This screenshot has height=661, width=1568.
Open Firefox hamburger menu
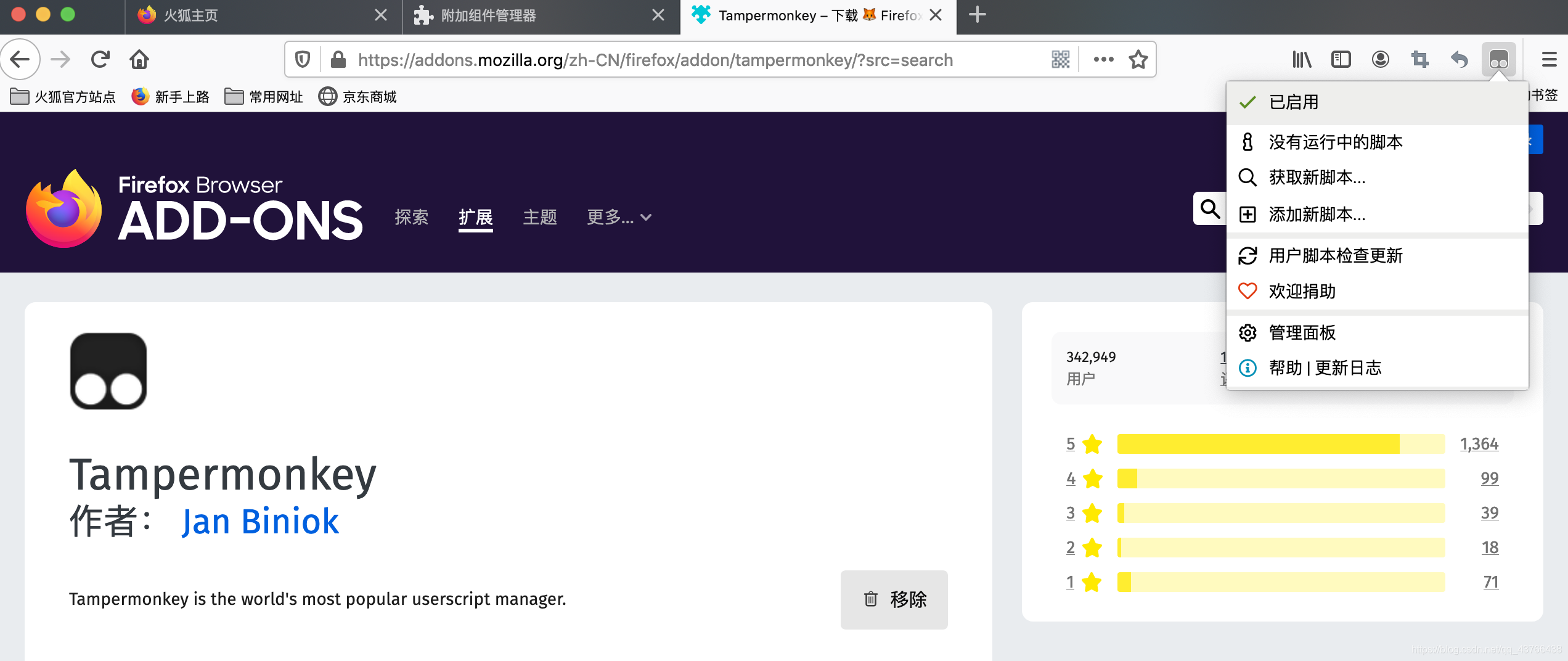click(x=1549, y=60)
